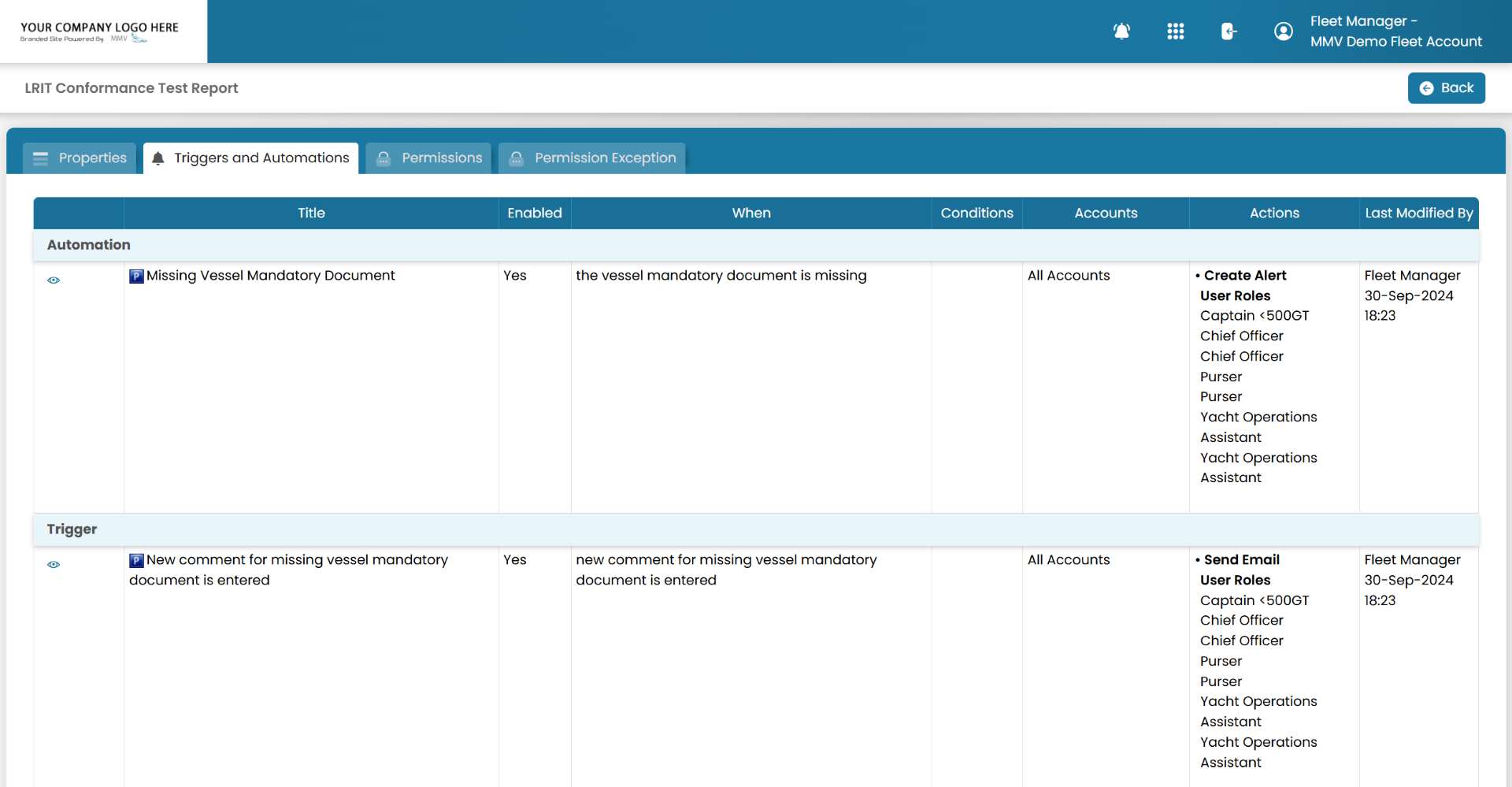This screenshot has height=787, width=1512.
Task: Switch to the Permission Exception tab
Action: coord(605,158)
